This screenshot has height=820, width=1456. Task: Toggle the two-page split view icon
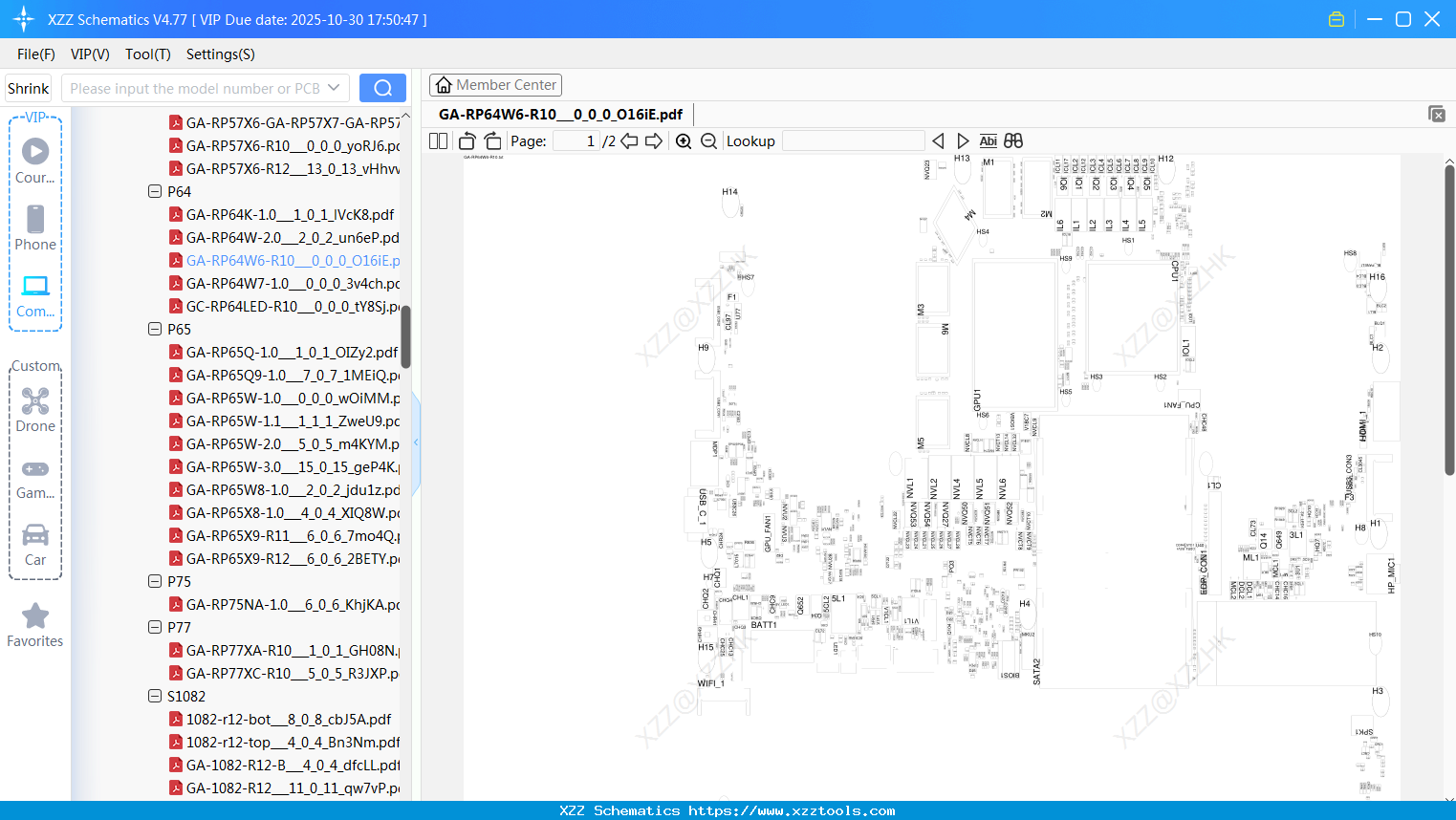point(439,140)
